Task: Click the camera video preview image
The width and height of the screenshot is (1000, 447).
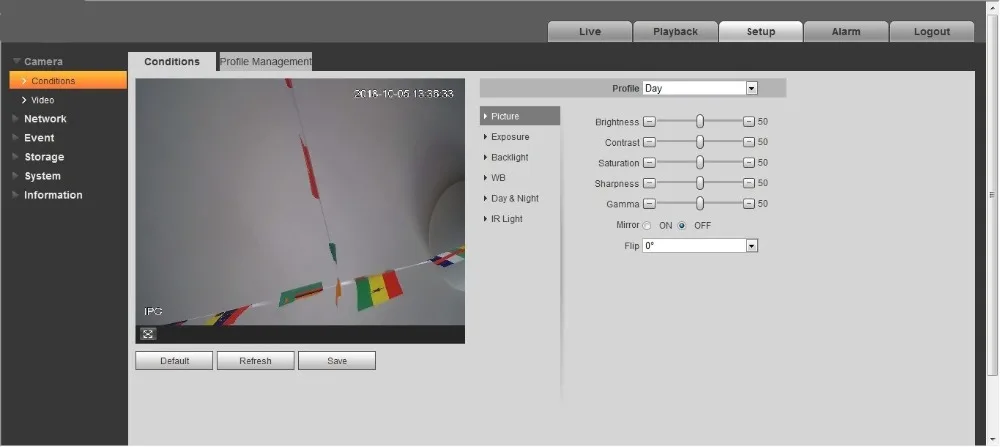Action: click(300, 202)
